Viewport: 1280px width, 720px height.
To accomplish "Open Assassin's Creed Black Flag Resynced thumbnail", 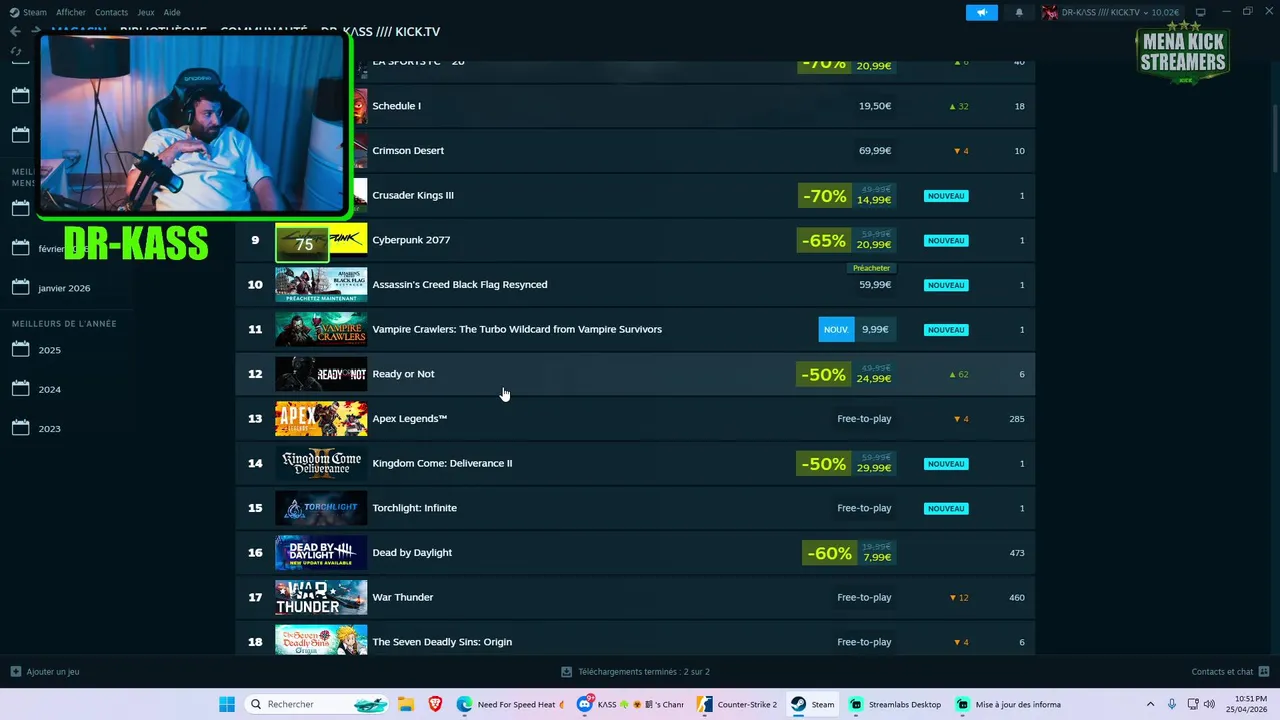I will click(321, 285).
